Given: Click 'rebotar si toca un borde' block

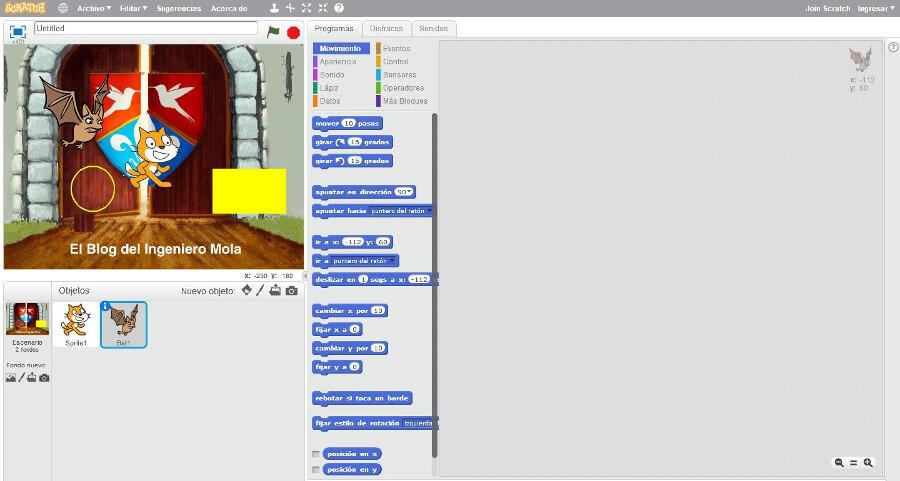Looking at the screenshot, I should tap(362, 398).
